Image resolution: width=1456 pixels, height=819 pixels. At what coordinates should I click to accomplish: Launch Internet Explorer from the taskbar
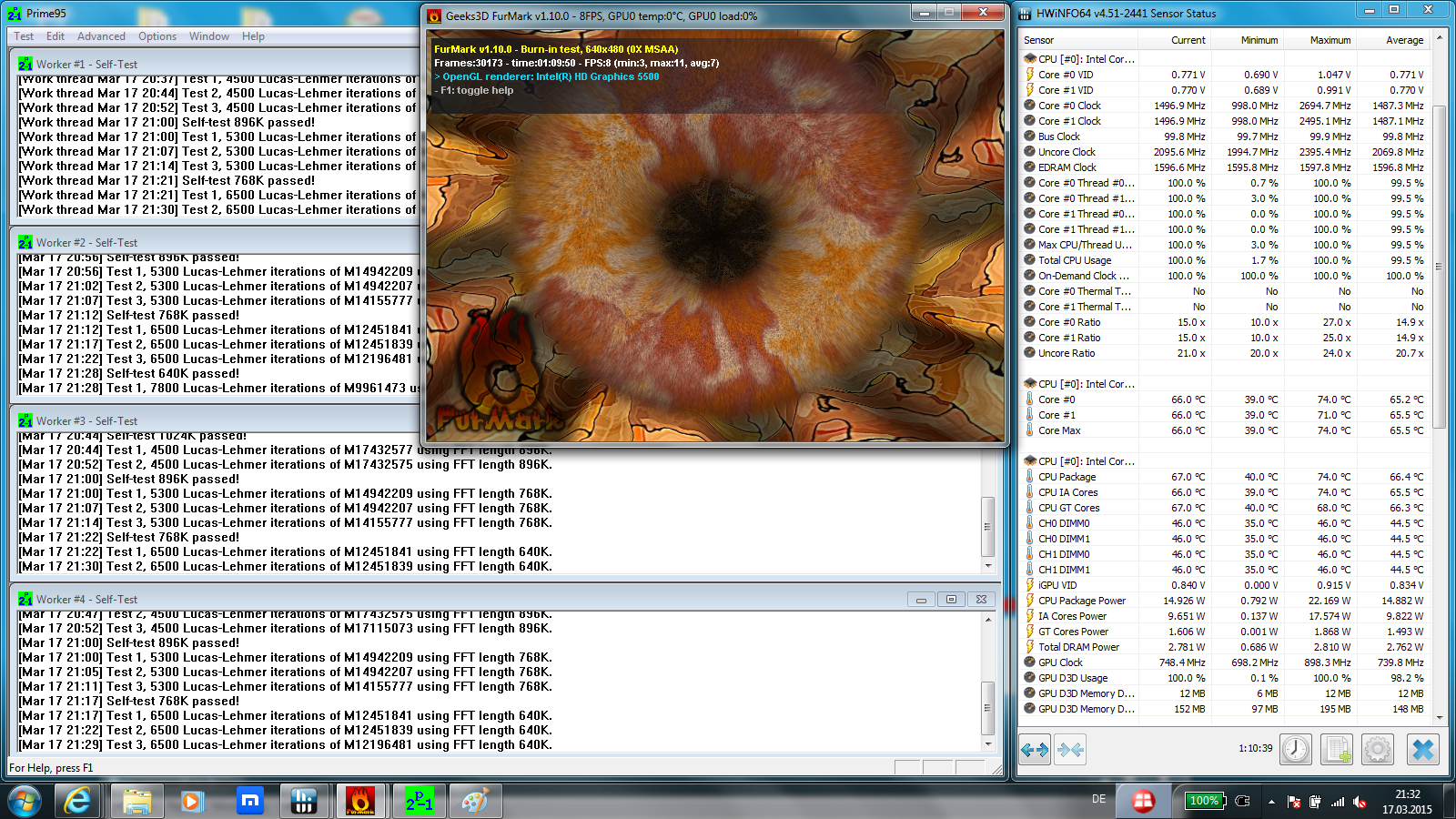[78, 801]
